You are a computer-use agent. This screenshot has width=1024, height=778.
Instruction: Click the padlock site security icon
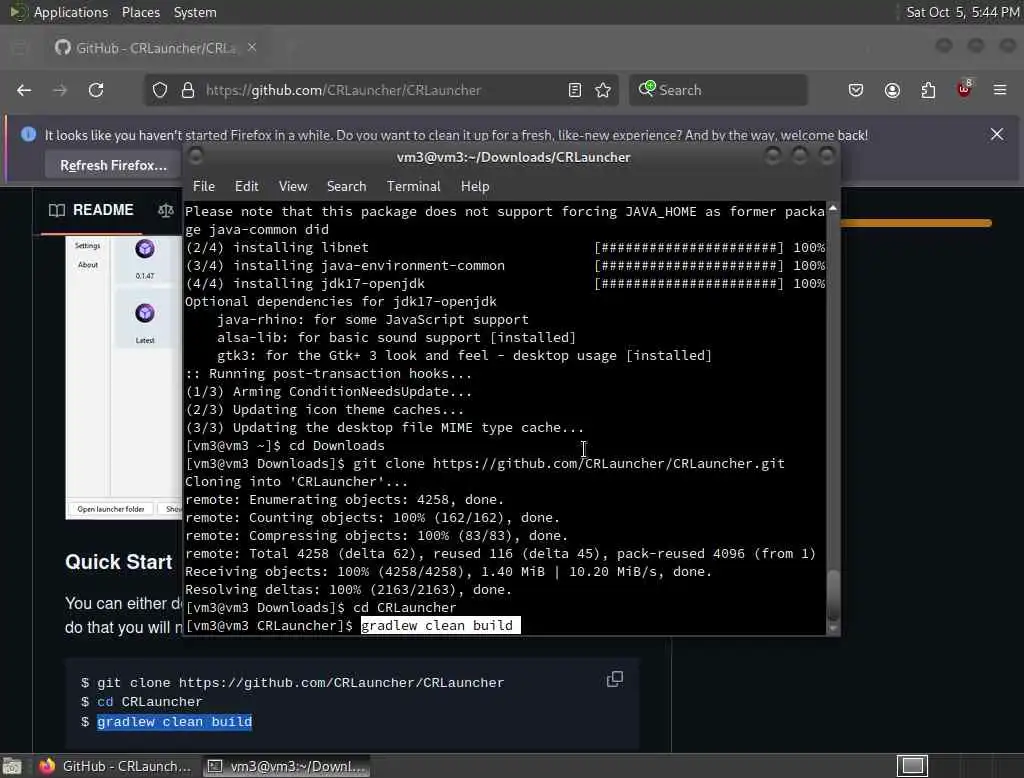pos(188,90)
